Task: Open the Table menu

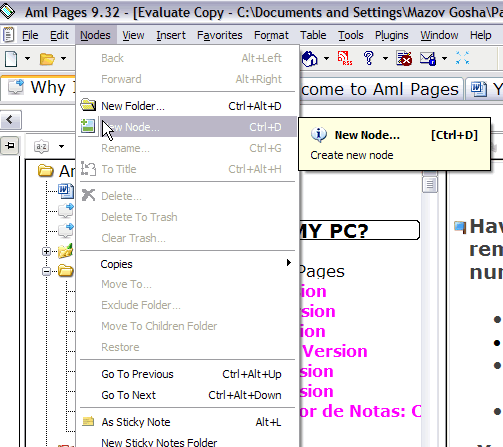Action: coord(313,35)
